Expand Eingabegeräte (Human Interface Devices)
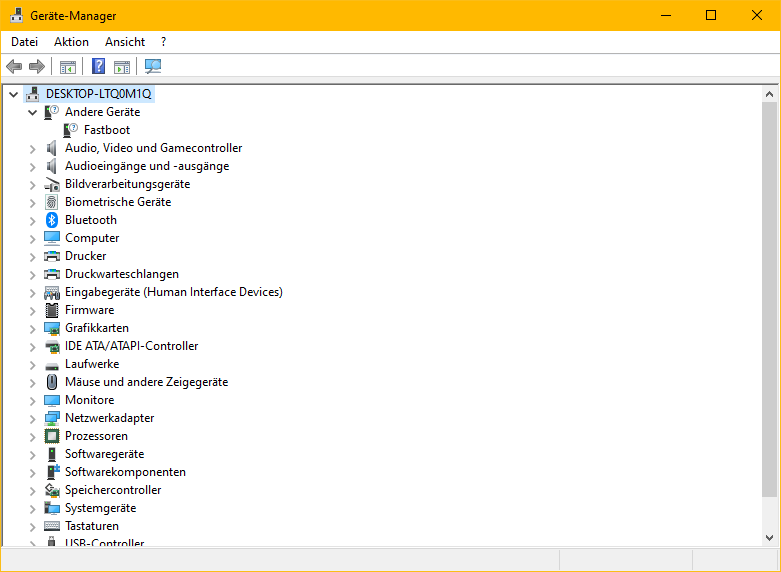 (32, 292)
